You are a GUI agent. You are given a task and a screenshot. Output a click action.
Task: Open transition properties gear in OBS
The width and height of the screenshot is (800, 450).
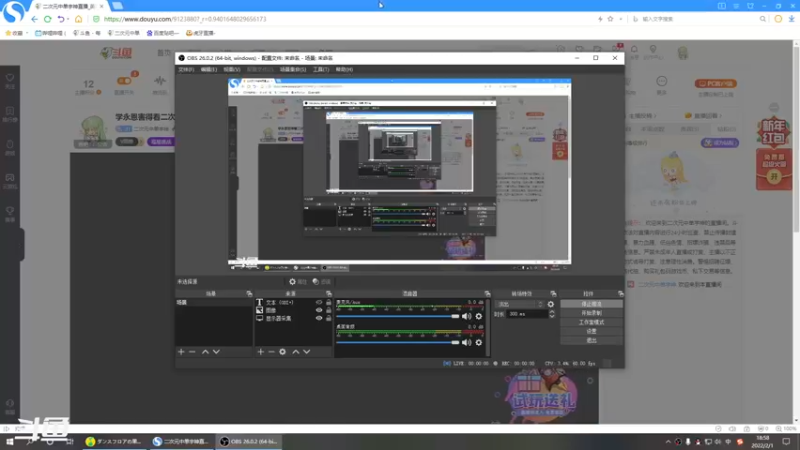coord(551,304)
